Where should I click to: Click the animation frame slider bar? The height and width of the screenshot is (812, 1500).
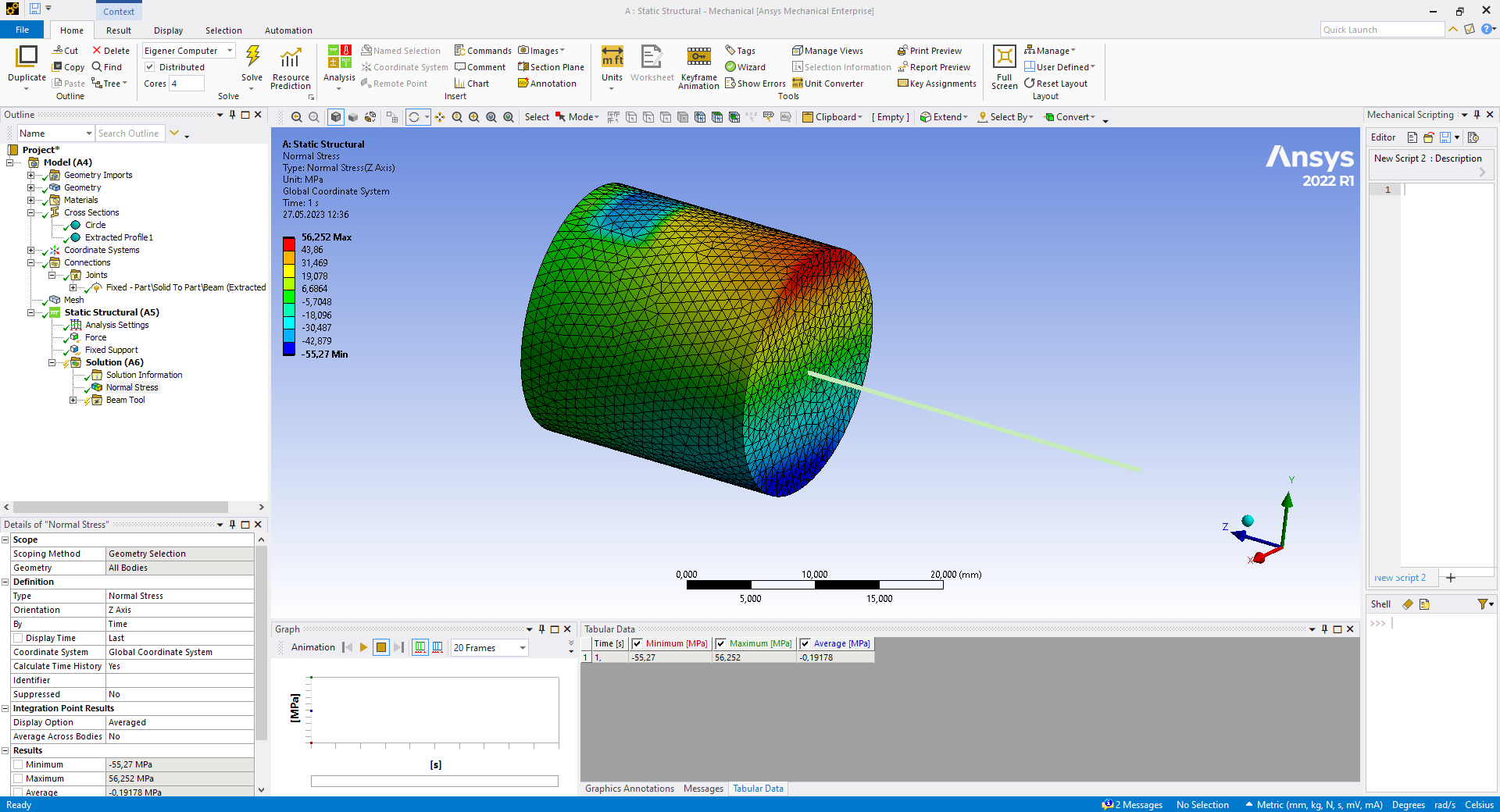click(x=434, y=781)
